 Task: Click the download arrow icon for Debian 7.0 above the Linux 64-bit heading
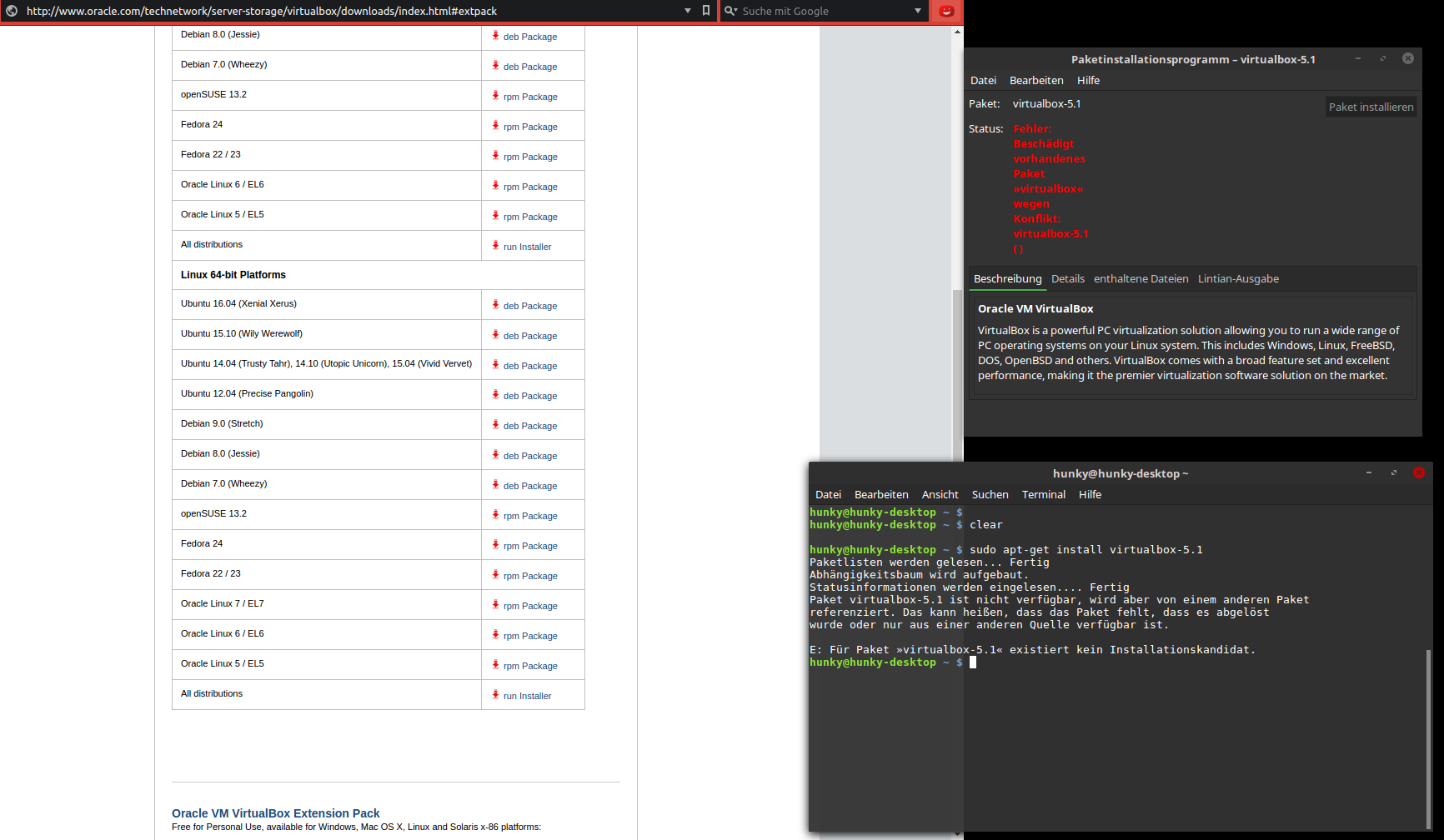click(x=495, y=65)
